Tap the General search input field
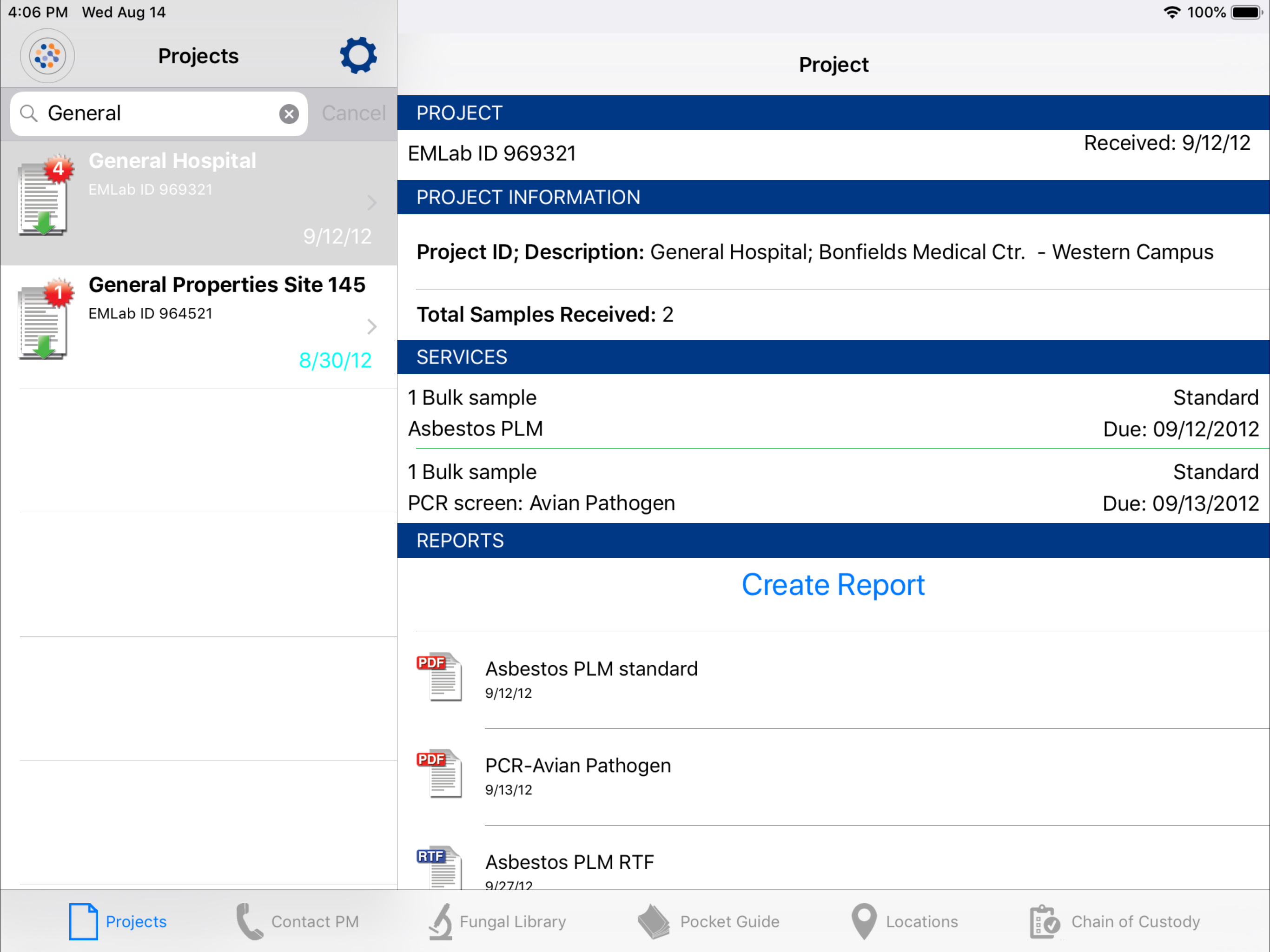Image resolution: width=1270 pixels, height=952 pixels. (159, 114)
